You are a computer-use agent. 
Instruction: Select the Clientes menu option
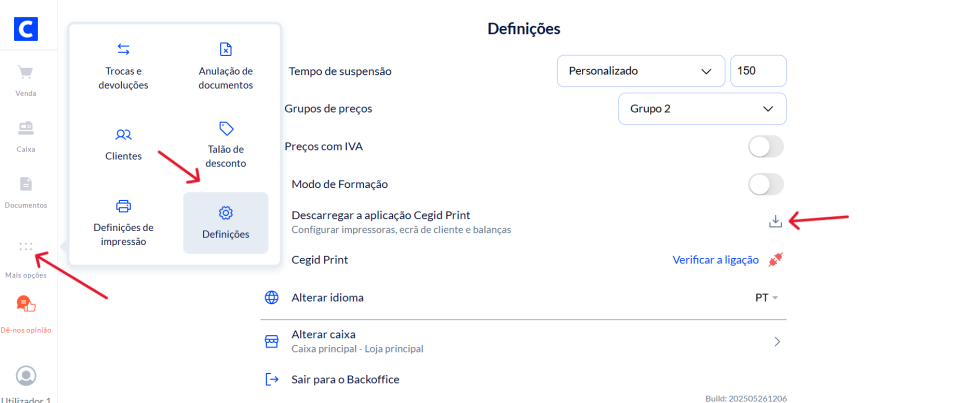pyautogui.click(x=123, y=144)
